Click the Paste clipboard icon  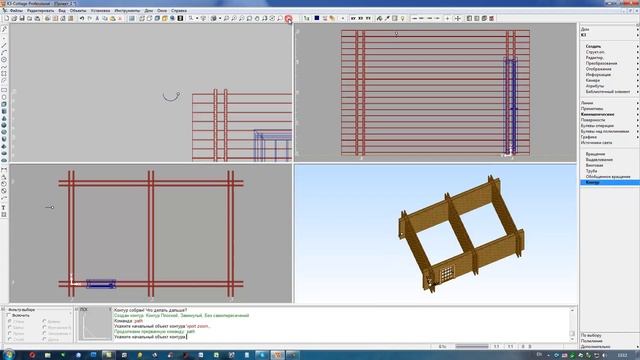click(x=113, y=18)
